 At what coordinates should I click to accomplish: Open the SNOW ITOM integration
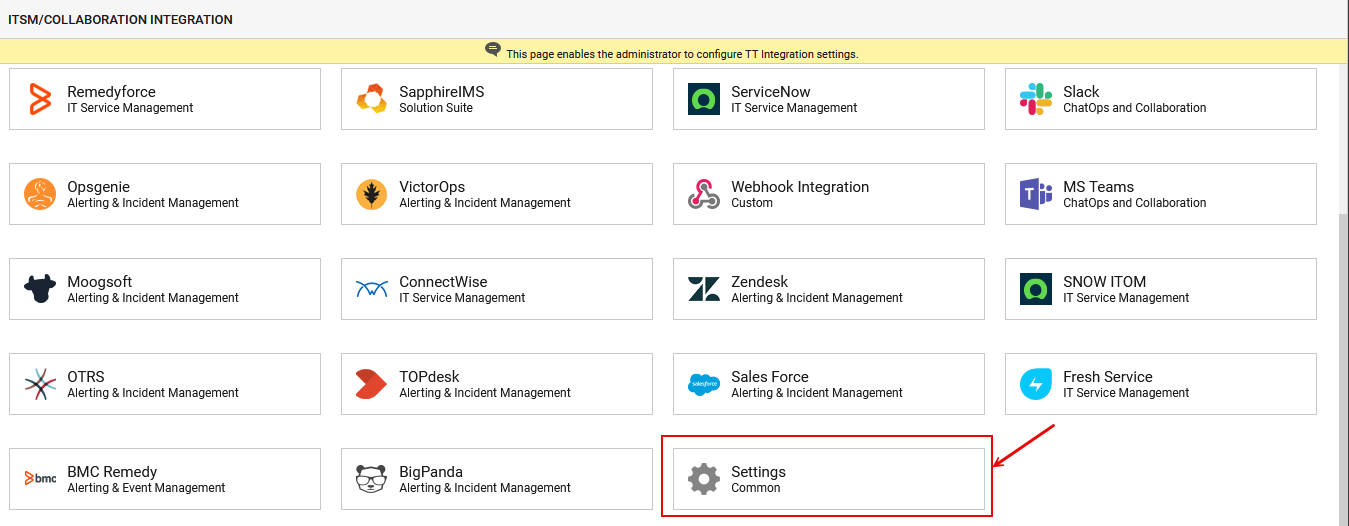tap(1160, 289)
